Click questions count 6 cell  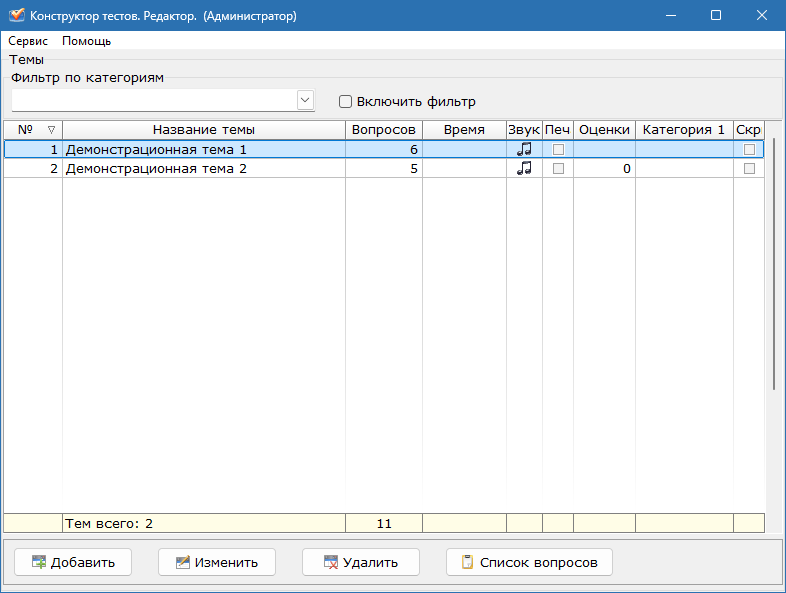pos(384,149)
